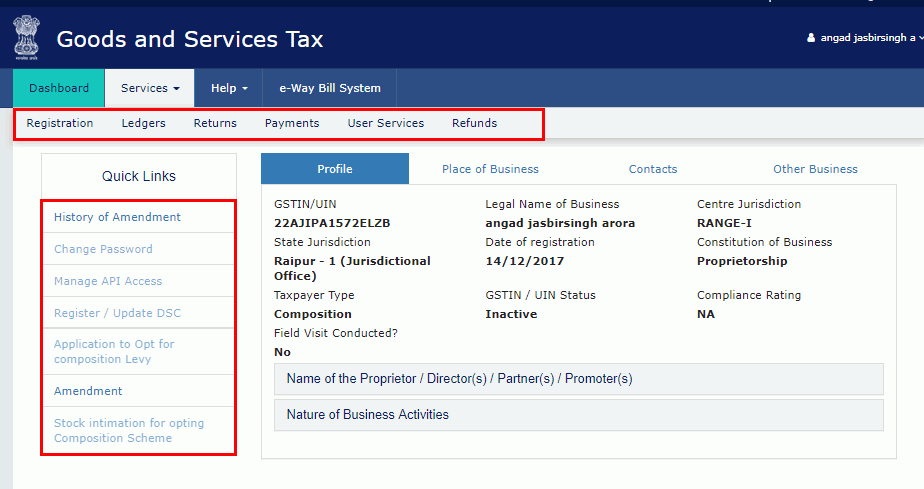924x489 pixels.
Task: Click the user profile icon beside angad jasbirsingh
Action: coord(811,38)
